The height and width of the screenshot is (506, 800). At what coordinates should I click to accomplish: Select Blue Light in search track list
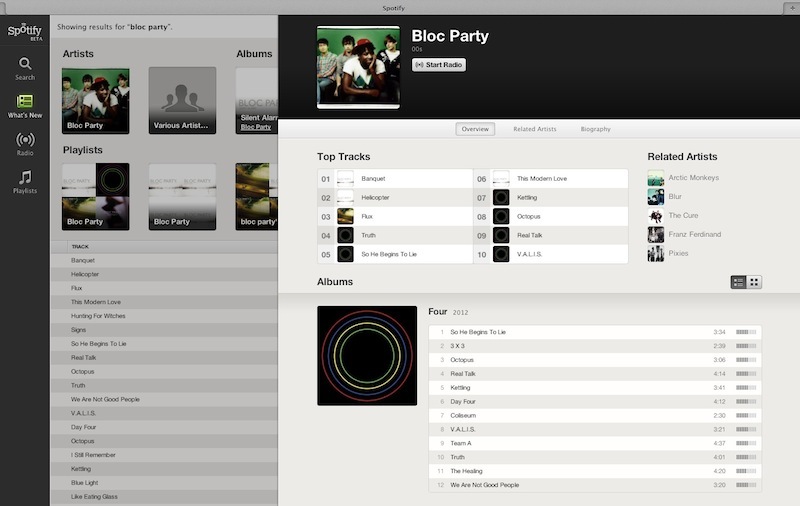tap(164, 483)
